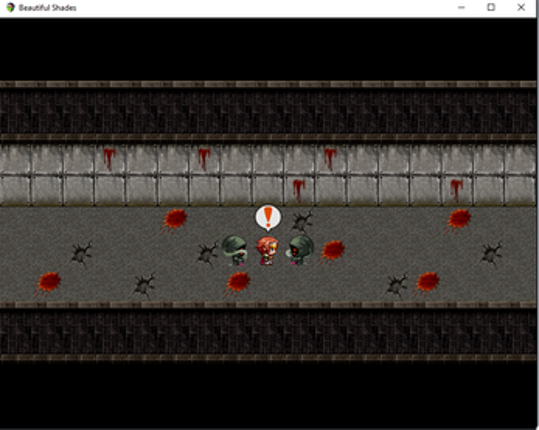Click the "Beautiful Shades" title text
Screen dimensions: 539x430
click(x=47, y=8)
